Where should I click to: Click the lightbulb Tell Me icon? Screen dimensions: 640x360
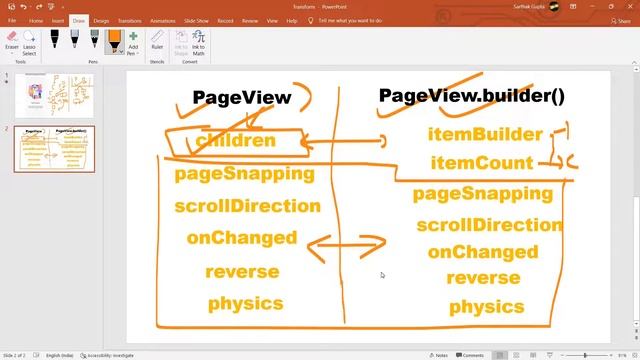[x=310, y=20]
